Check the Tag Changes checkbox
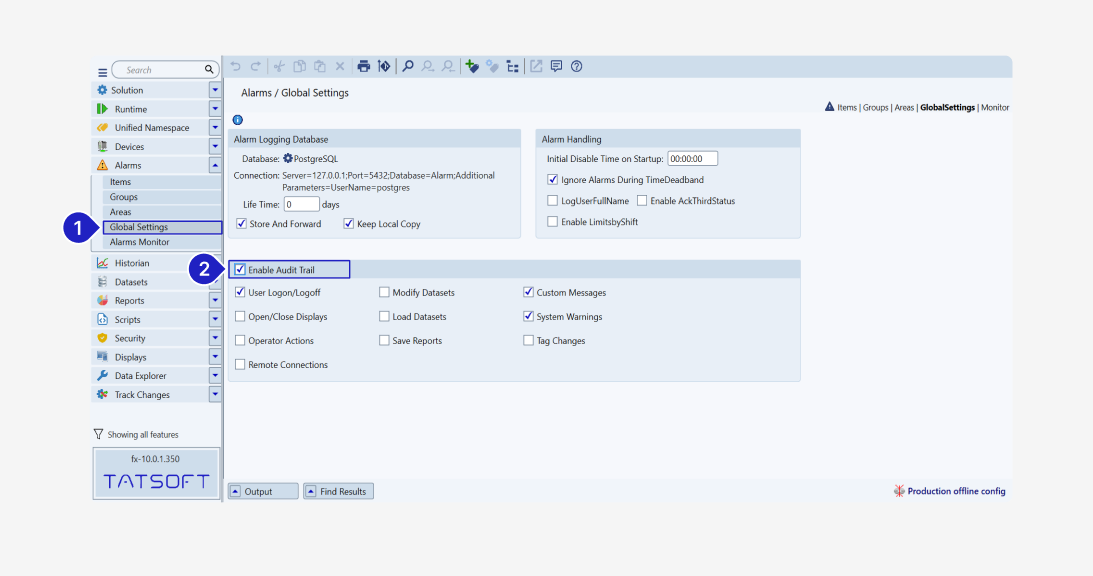Screen dimensions: 1093x576 (529, 341)
